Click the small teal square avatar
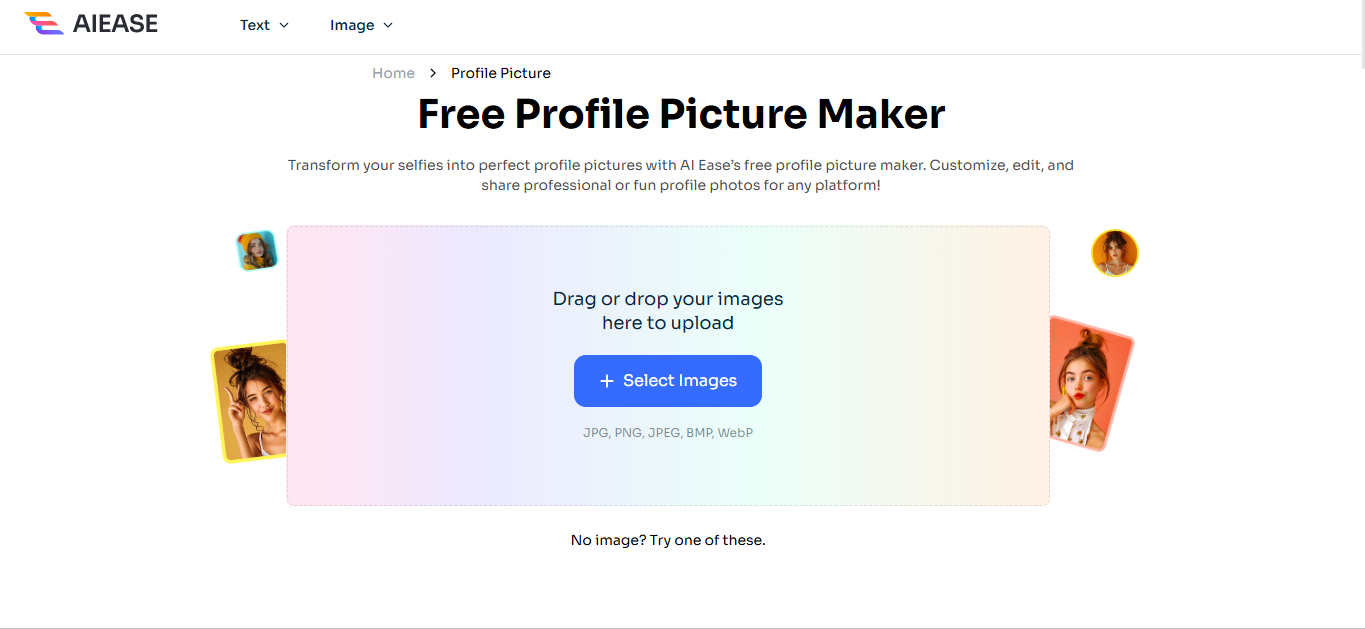Screen dimensions: 1365x629 coord(256,250)
